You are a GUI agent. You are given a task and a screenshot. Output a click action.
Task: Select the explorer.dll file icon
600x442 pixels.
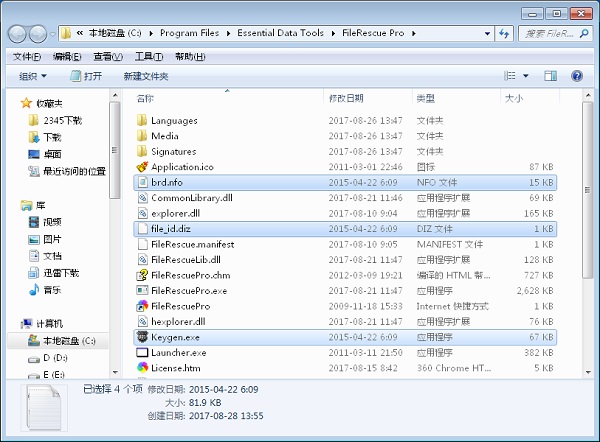point(142,213)
